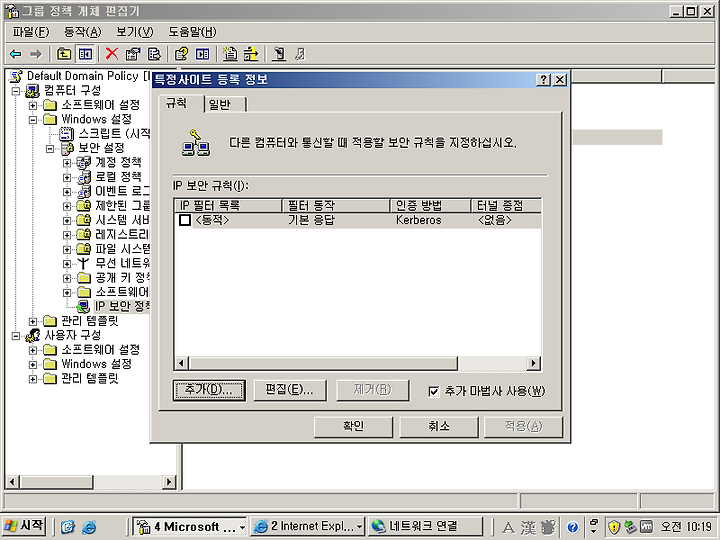The image size is (720, 540).
Task: Open the 동작(A) menu
Action: (x=82, y=32)
